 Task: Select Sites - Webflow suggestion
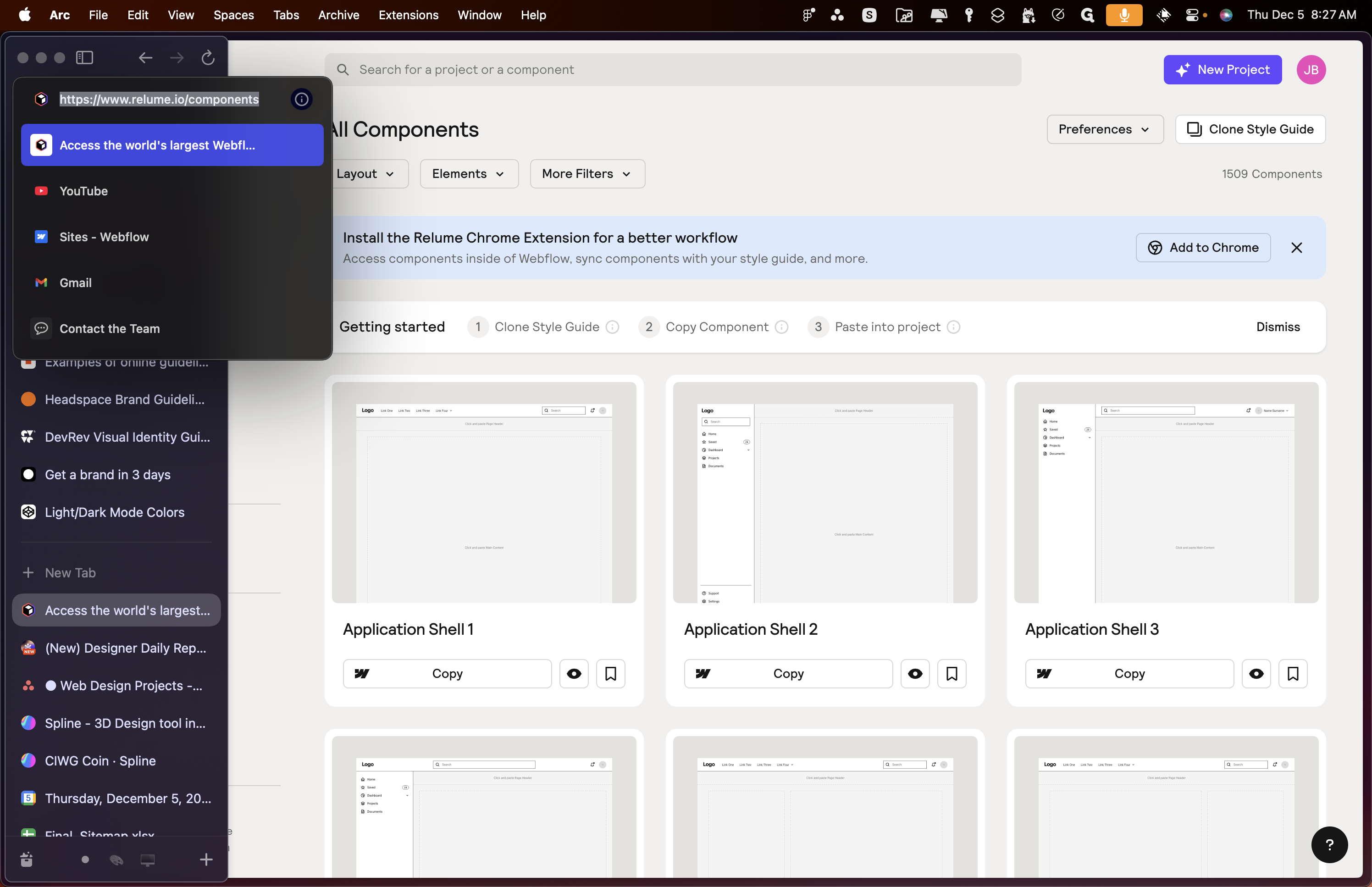coord(172,237)
